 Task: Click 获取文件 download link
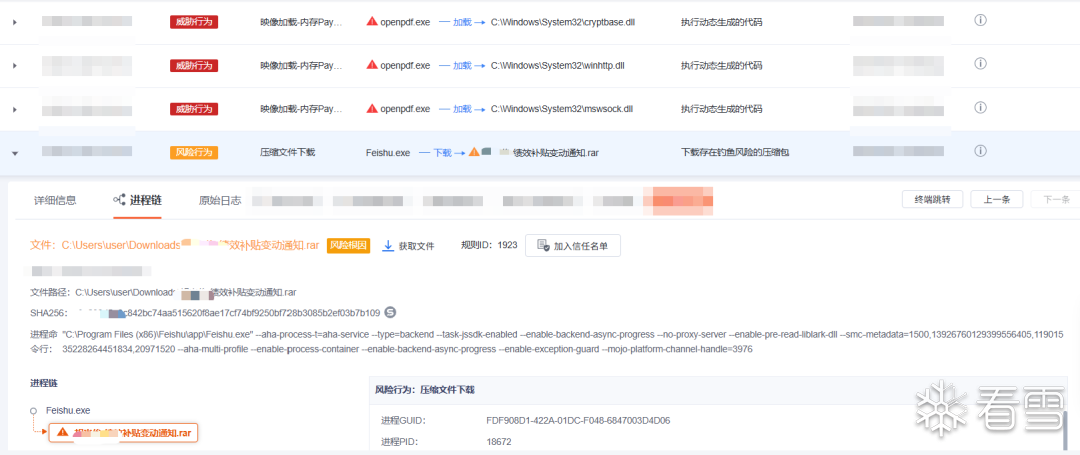point(417,246)
